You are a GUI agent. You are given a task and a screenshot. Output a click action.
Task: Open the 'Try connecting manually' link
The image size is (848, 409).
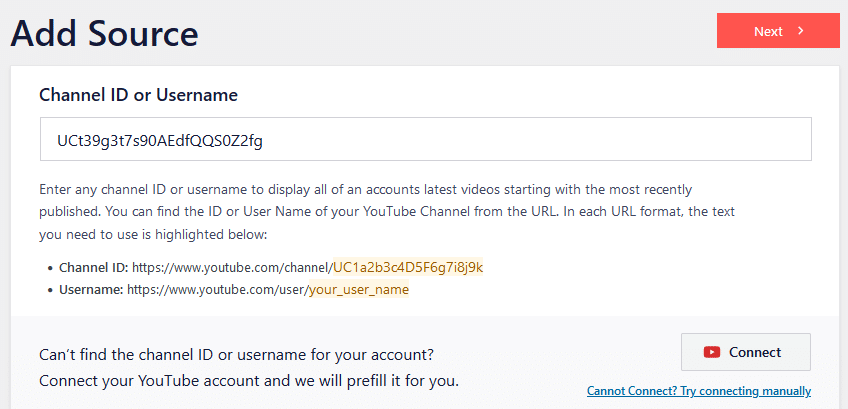(698, 391)
